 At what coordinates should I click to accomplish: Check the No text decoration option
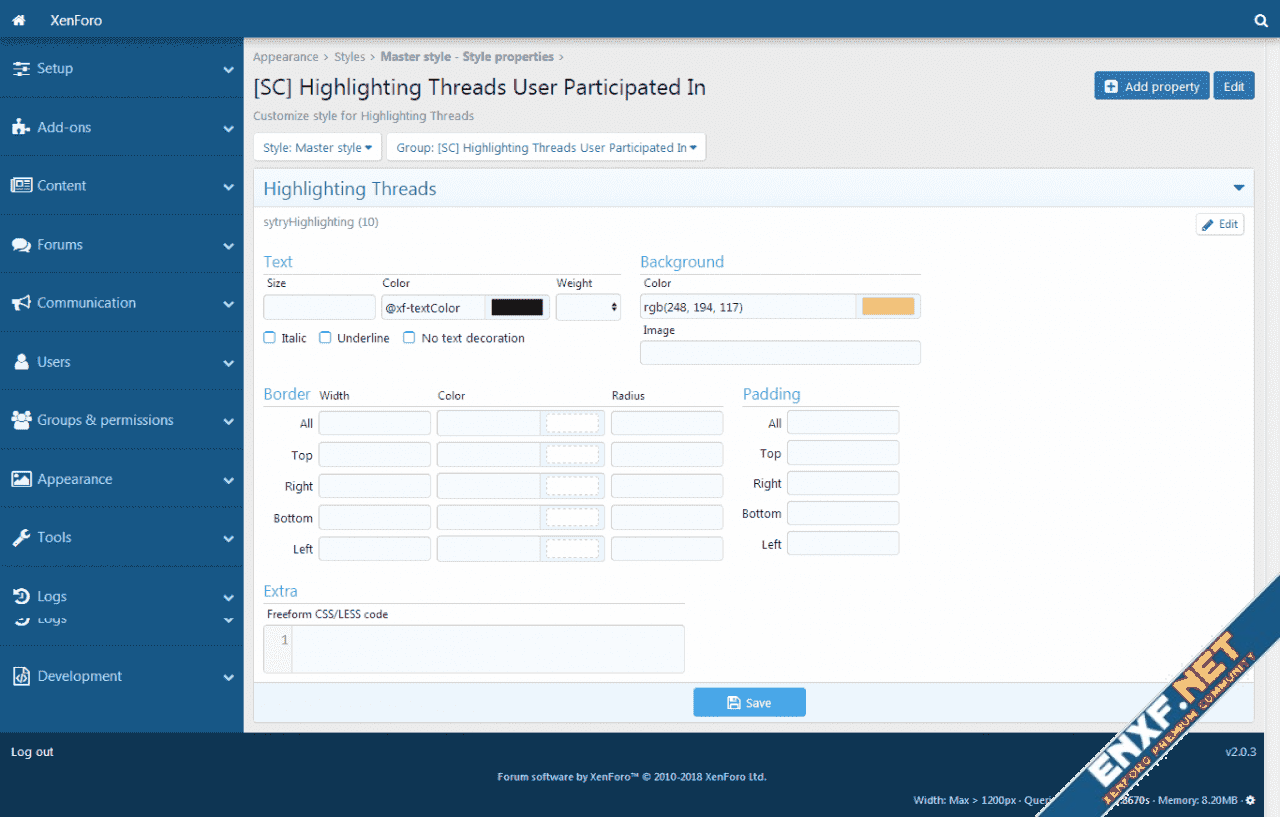[409, 338]
